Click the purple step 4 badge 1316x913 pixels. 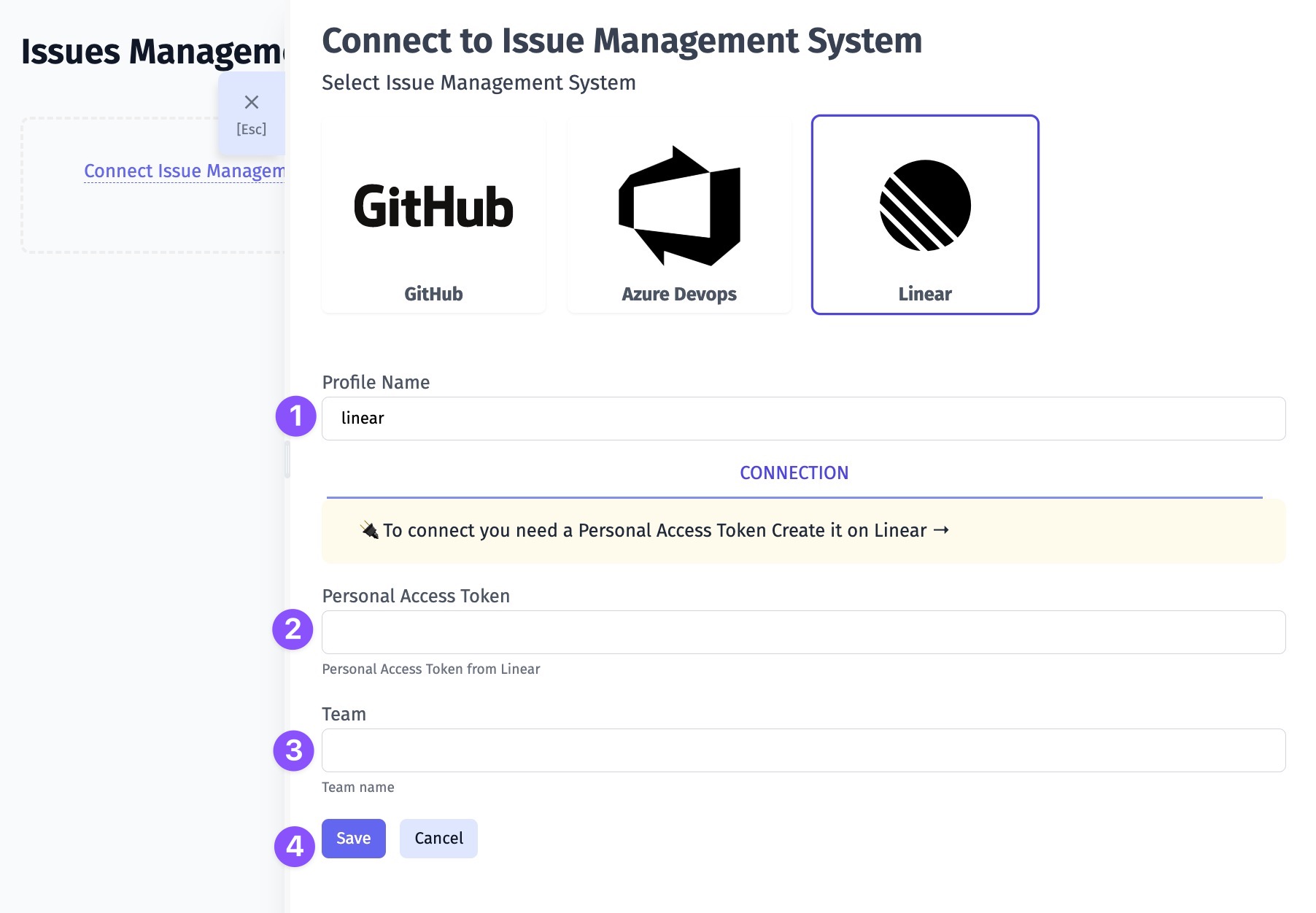(x=294, y=846)
